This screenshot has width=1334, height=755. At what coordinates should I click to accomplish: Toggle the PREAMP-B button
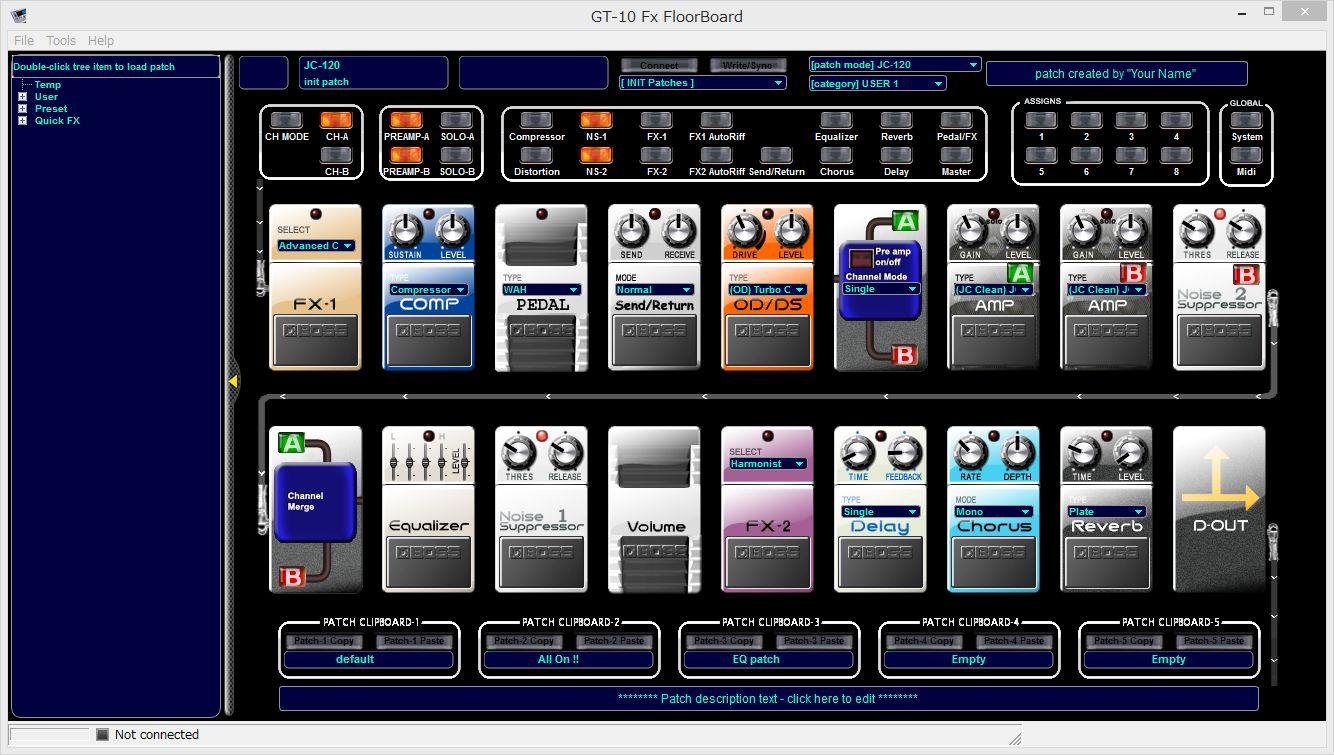click(406, 155)
